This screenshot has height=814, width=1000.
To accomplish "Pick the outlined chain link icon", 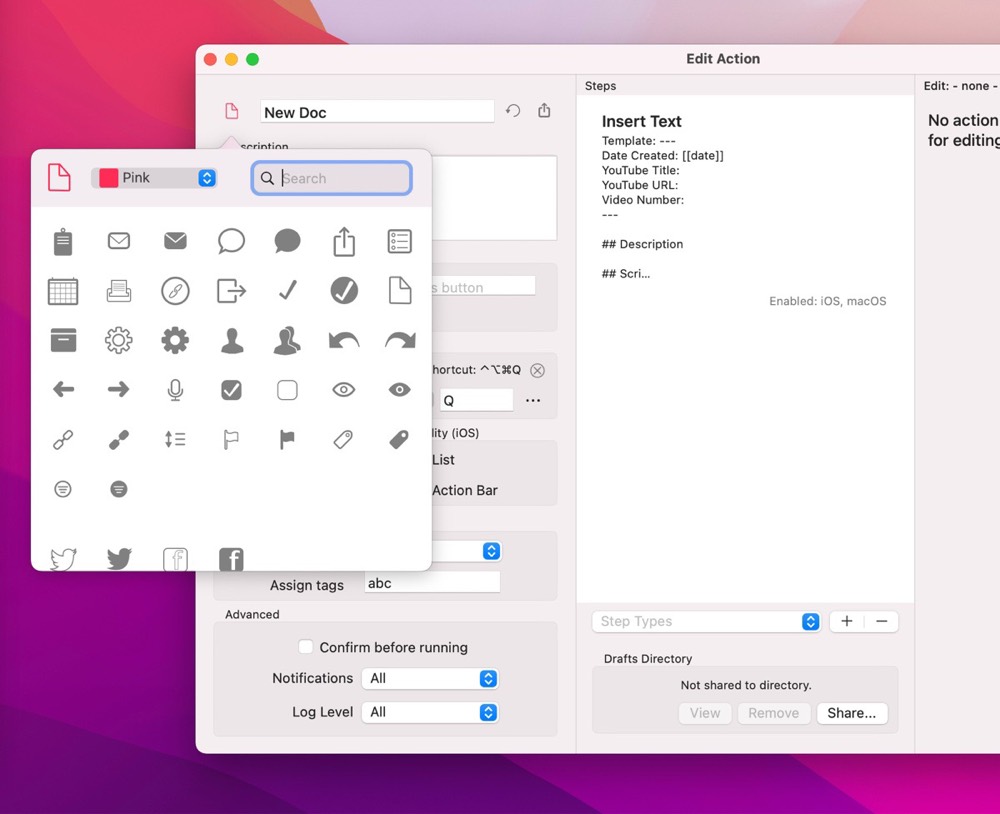I will (x=62, y=440).
